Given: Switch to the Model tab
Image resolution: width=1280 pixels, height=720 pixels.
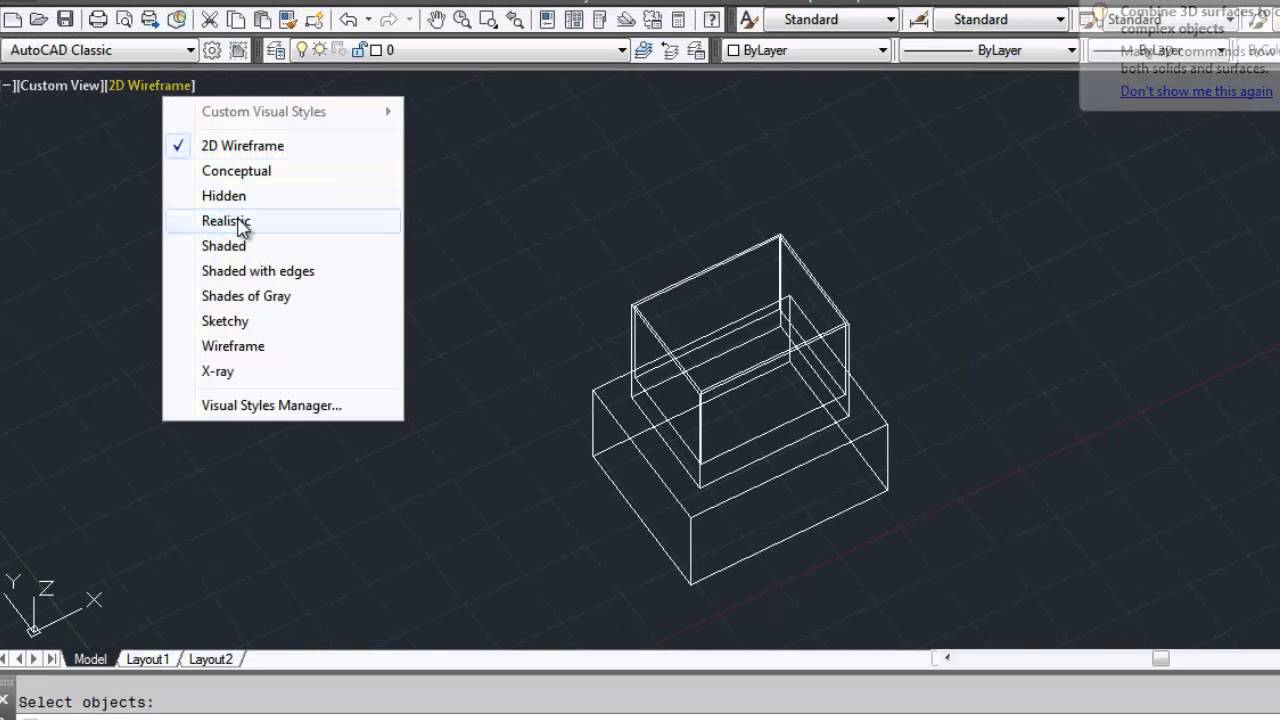Looking at the screenshot, I should (x=90, y=659).
